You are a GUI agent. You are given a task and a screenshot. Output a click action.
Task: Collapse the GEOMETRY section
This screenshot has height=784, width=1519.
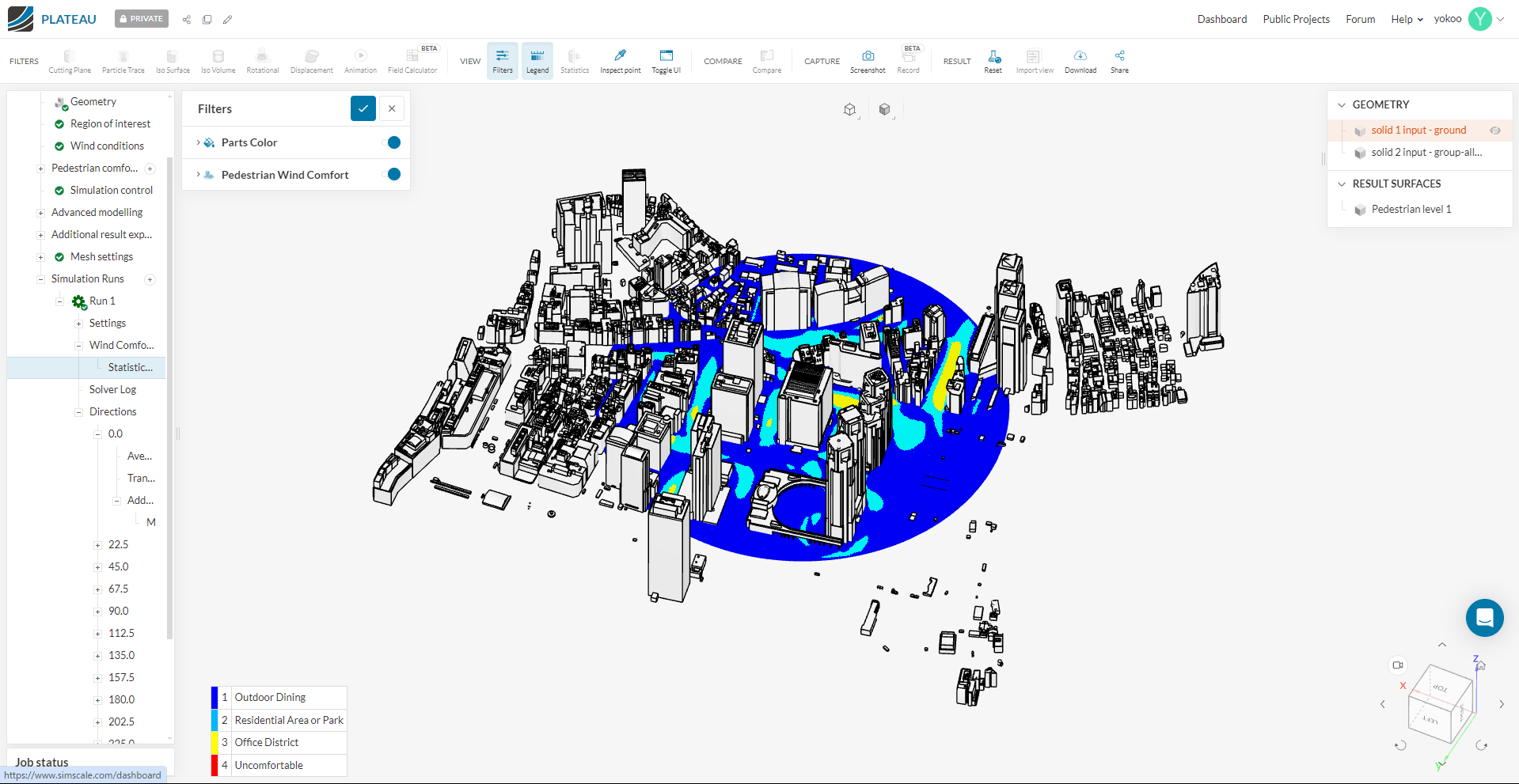point(1341,104)
